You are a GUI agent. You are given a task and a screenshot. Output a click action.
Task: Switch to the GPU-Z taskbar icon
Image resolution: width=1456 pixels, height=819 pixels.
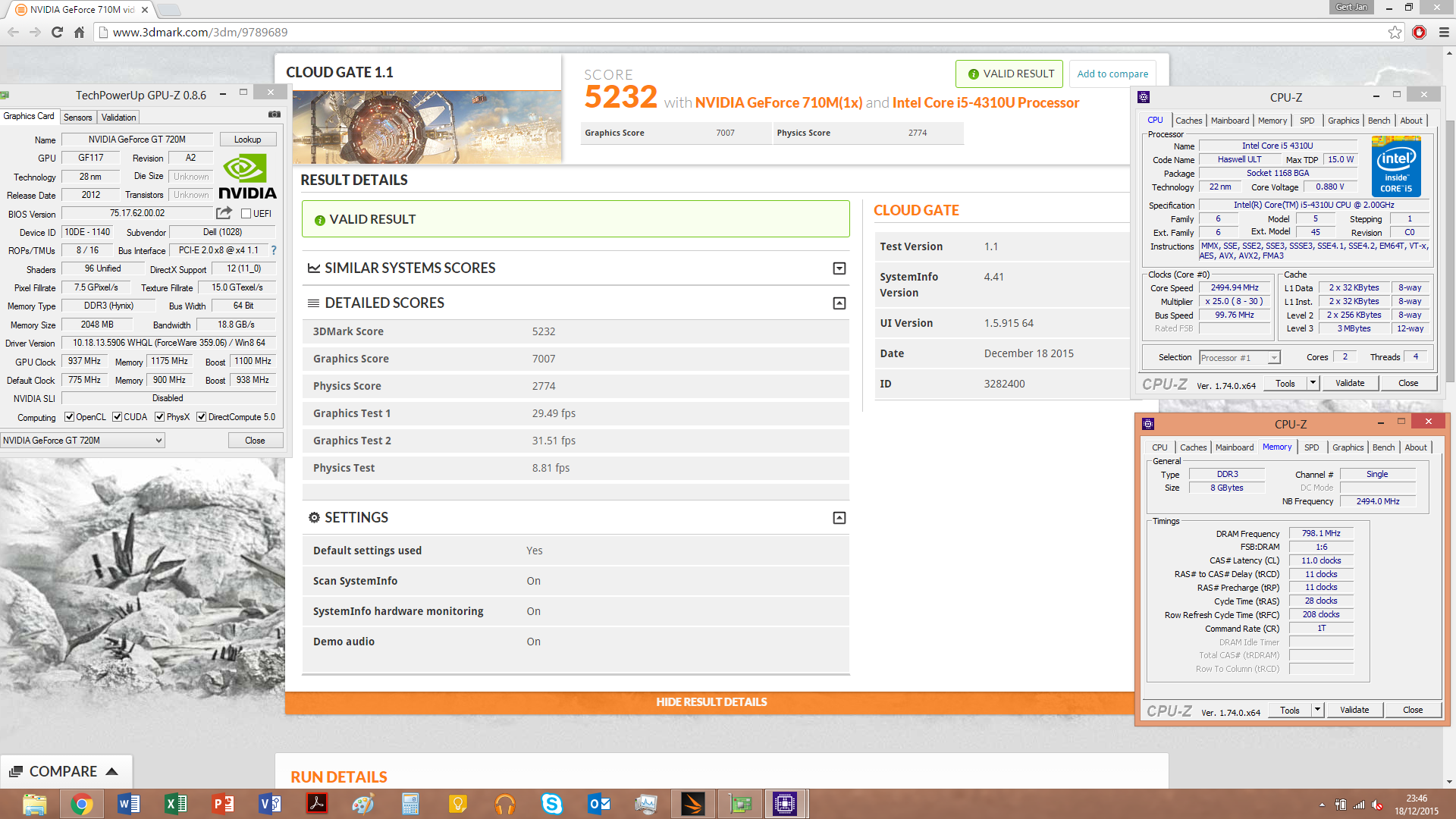tap(740, 804)
